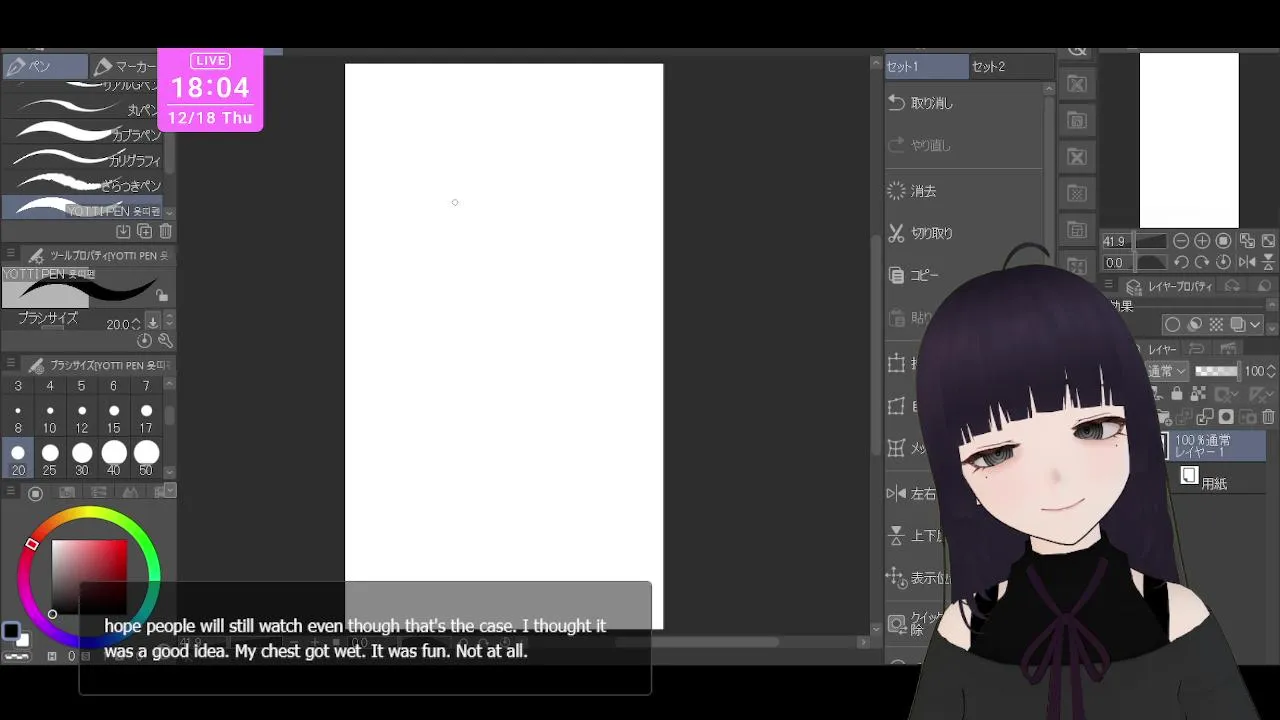Toggle navigator flip horizontal icon
This screenshot has width=1280, height=720.
pyautogui.click(x=1247, y=262)
